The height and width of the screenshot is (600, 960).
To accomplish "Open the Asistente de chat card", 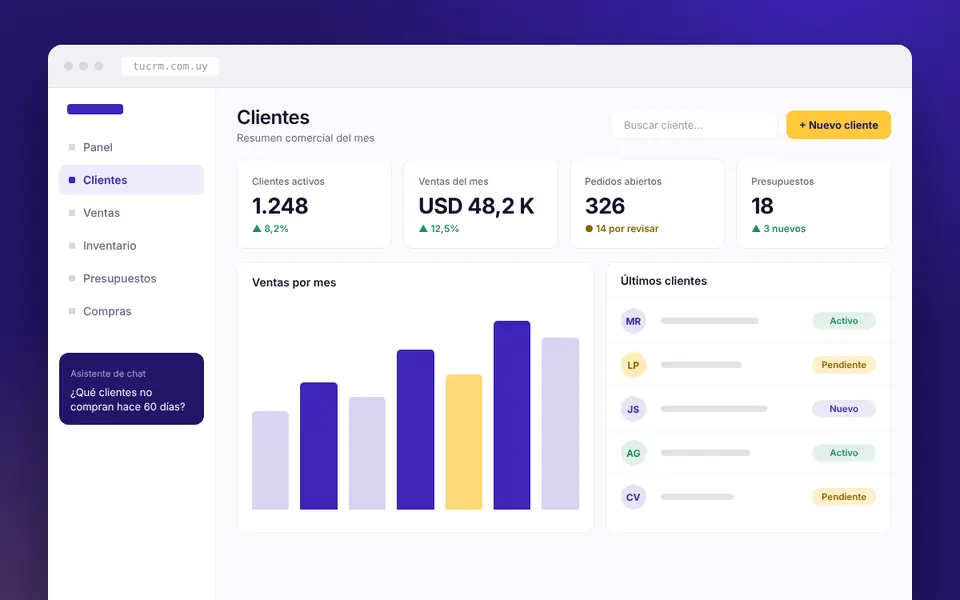I will 131,389.
